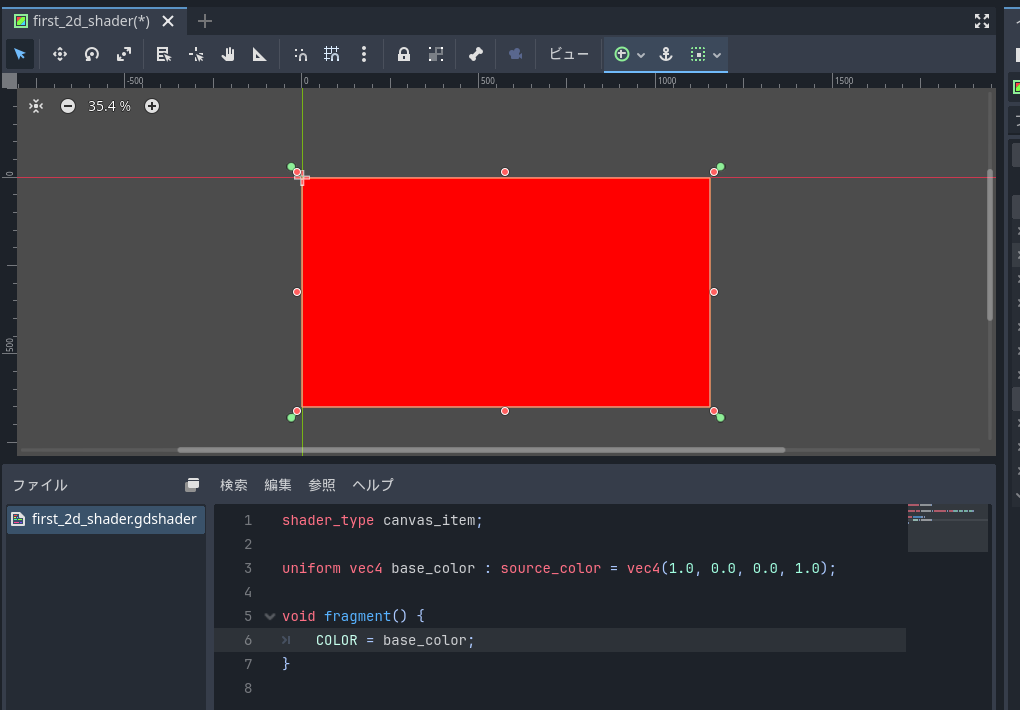Open the ビュー menu
Screen dimensions: 1020x710
tap(568, 54)
